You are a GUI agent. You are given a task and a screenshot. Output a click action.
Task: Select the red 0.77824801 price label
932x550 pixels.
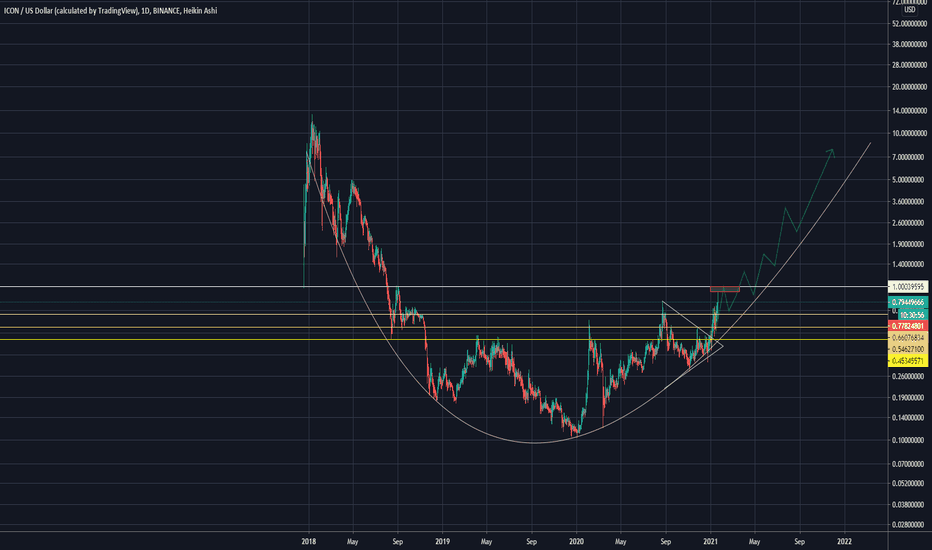click(908, 326)
